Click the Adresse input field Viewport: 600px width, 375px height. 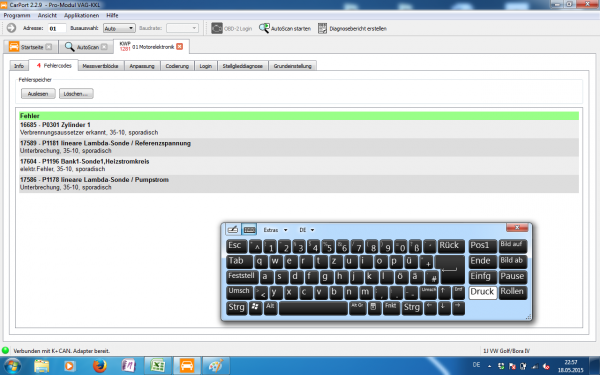click(57, 28)
